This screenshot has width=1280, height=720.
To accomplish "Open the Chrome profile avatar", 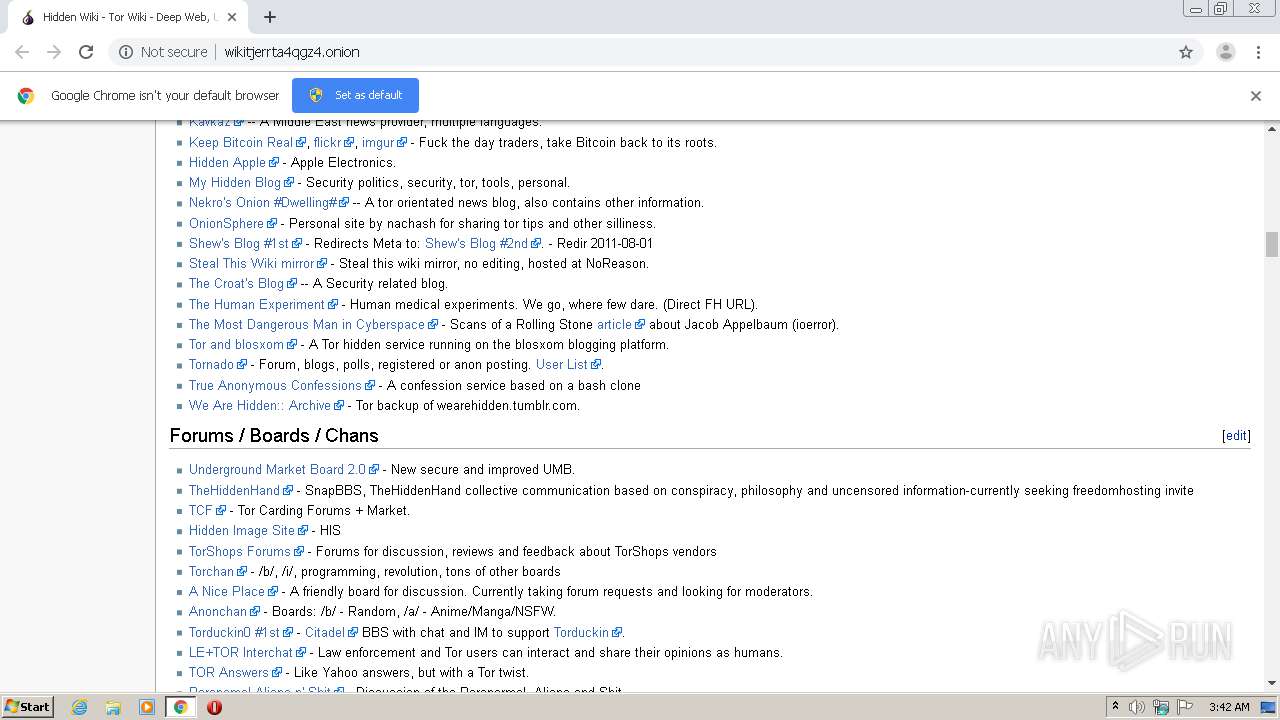I will point(1226,52).
